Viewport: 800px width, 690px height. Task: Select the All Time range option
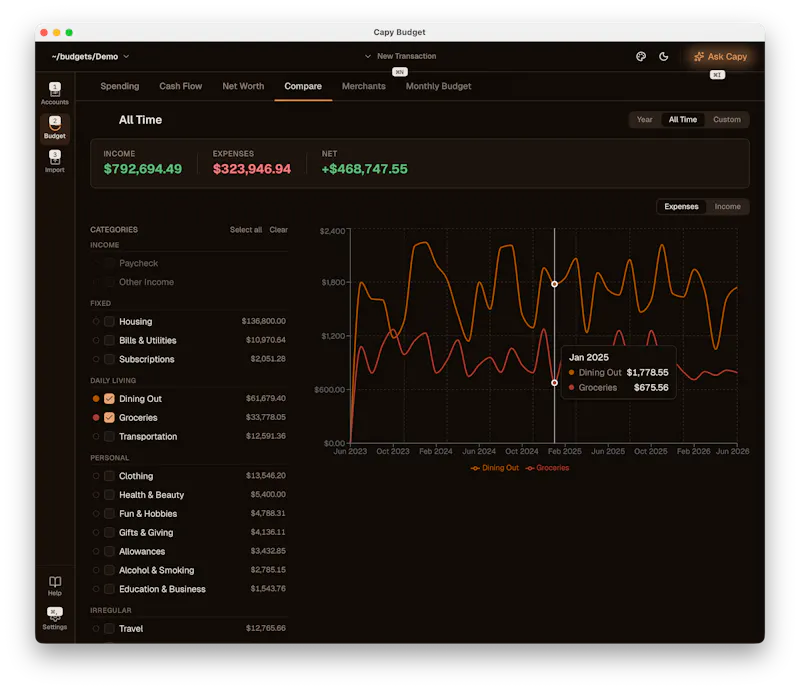click(x=683, y=119)
